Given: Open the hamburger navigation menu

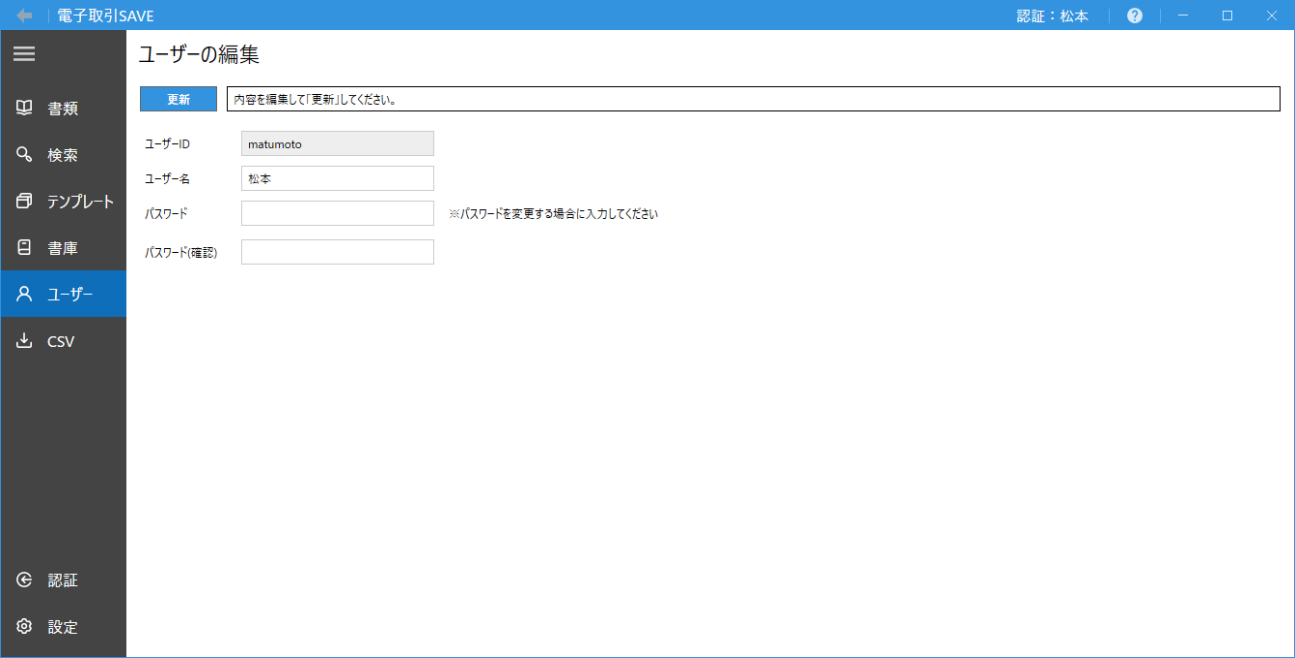Looking at the screenshot, I should (x=24, y=54).
